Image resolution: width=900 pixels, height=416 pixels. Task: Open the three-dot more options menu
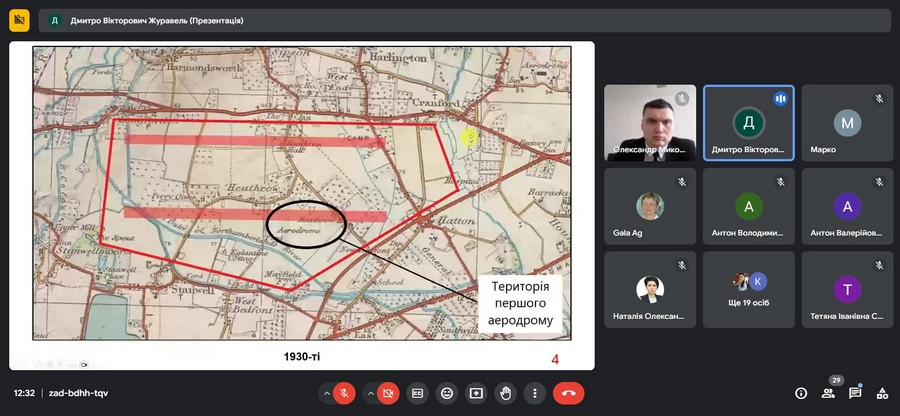click(x=536, y=393)
